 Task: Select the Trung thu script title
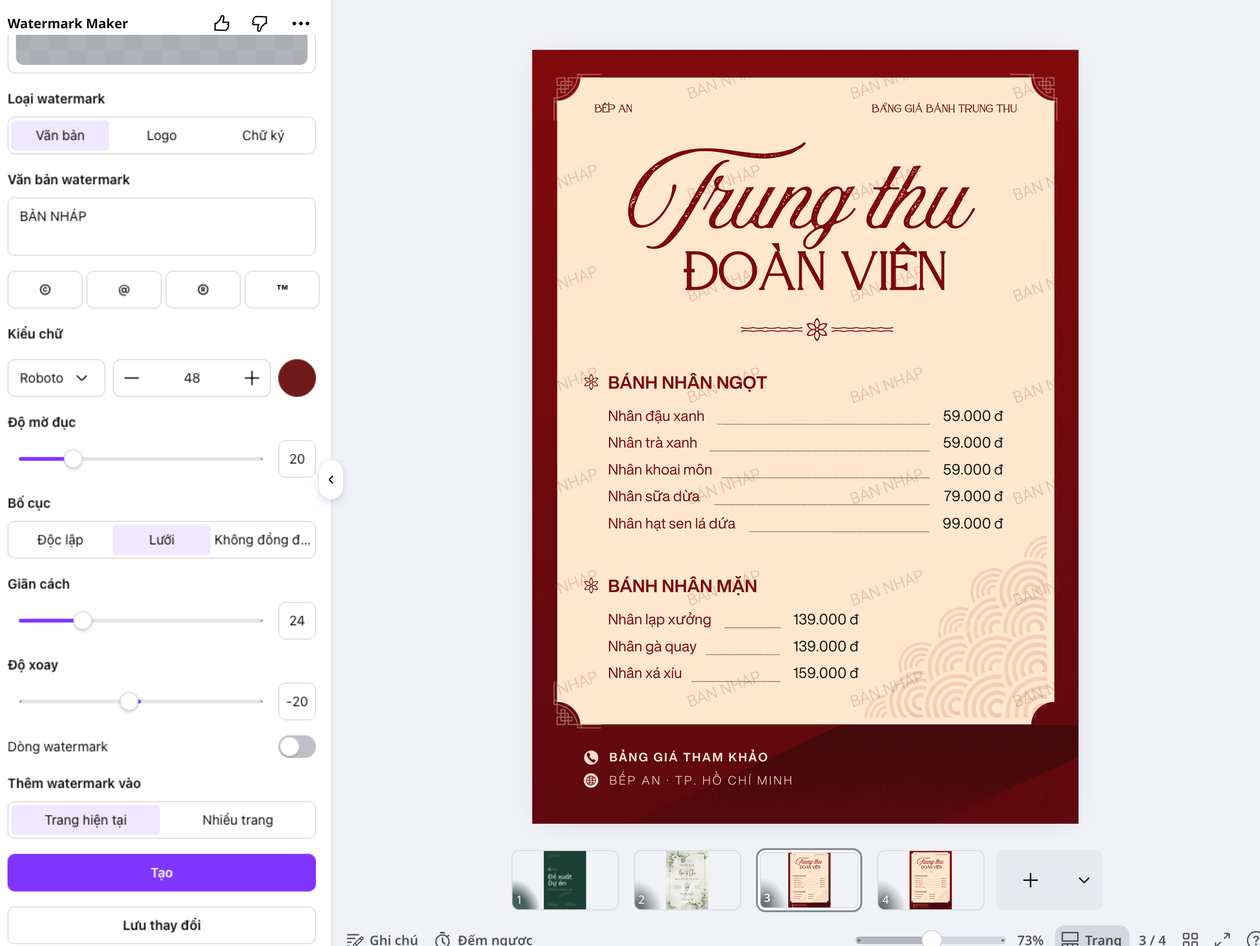(800, 196)
